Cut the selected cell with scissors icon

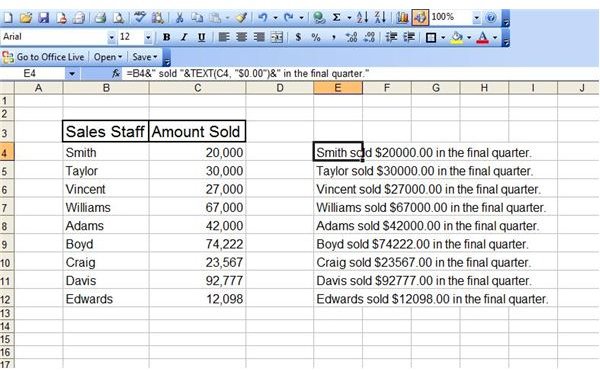(x=179, y=18)
